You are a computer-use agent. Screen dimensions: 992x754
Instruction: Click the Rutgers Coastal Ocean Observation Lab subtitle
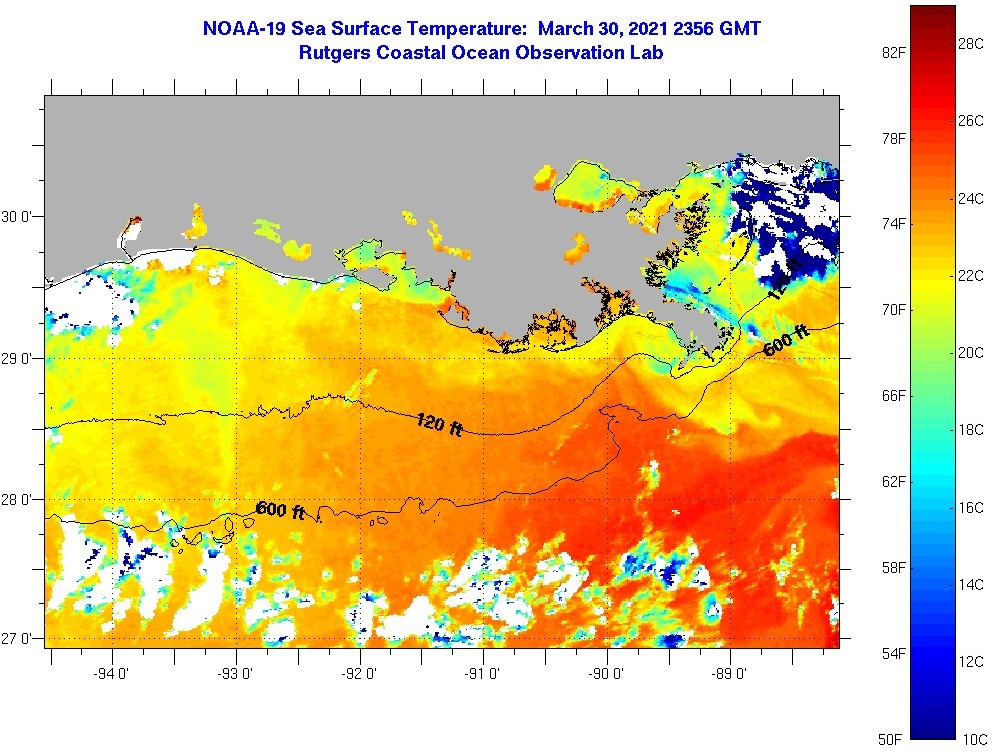click(x=481, y=53)
